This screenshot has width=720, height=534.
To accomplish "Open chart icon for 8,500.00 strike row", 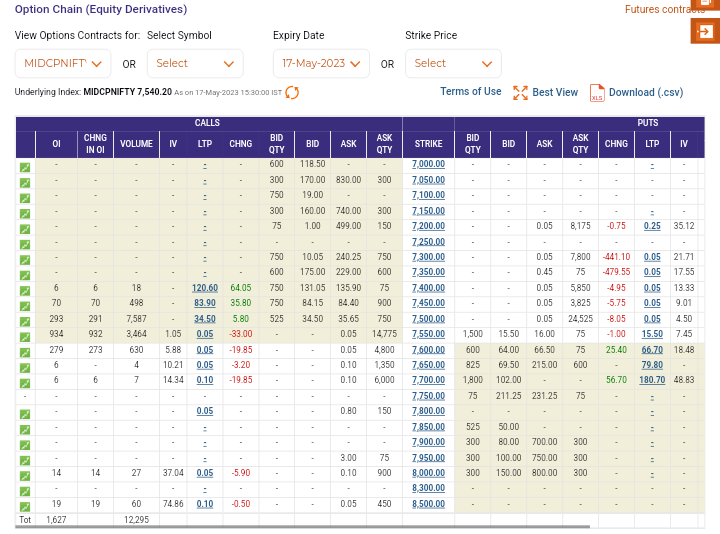I will [25, 507].
